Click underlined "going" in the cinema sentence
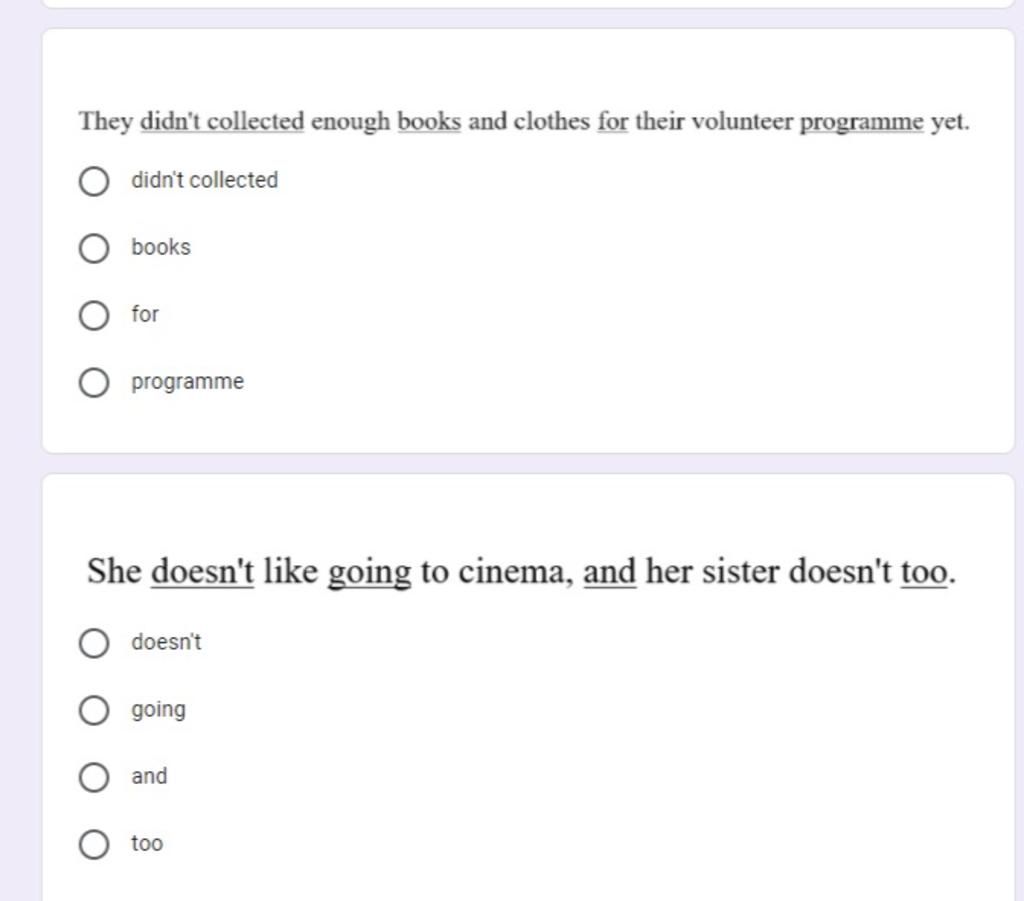 pyautogui.click(x=369, y=573)
